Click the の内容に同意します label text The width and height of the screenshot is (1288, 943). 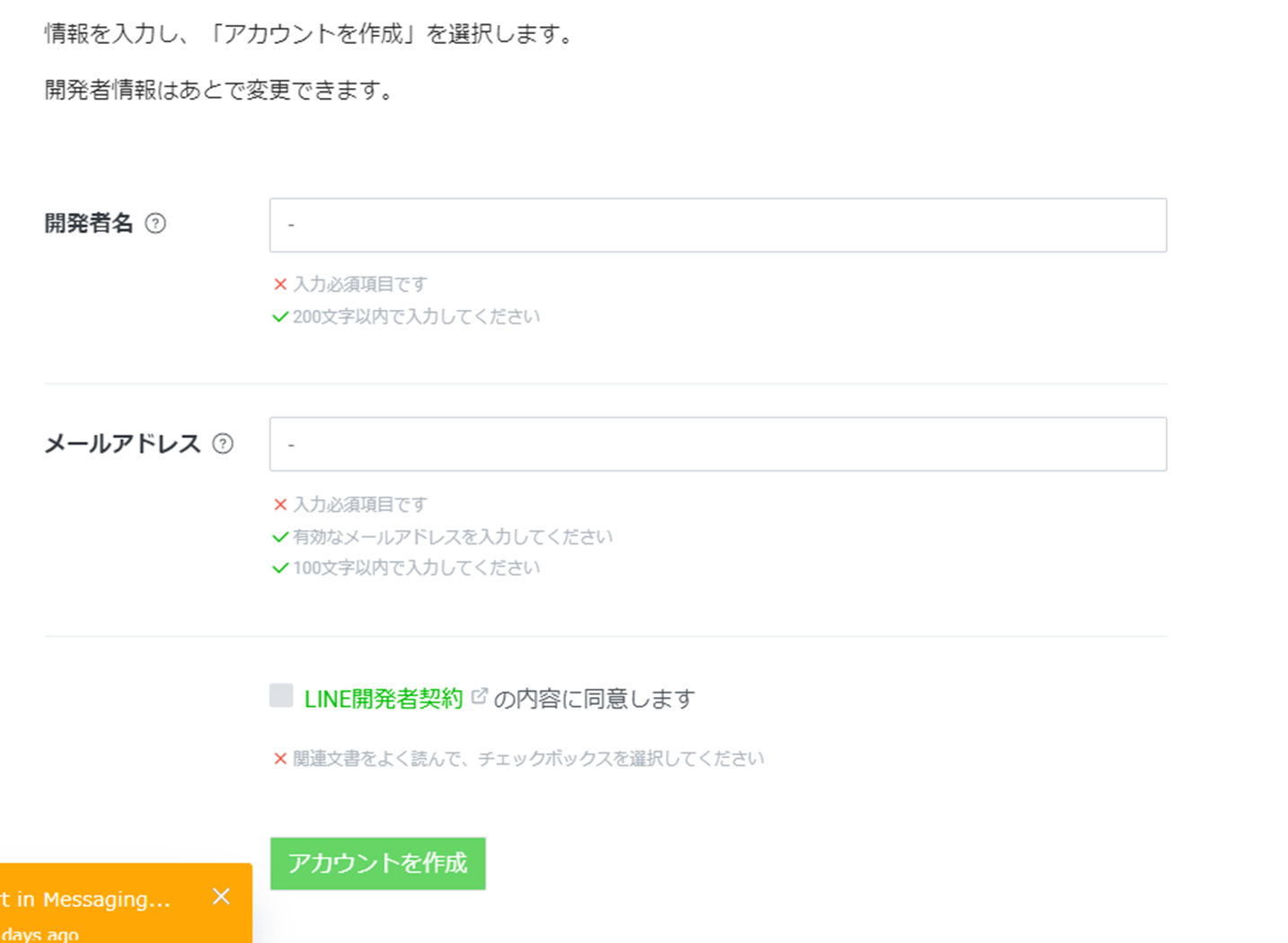(x=595, y=699)
